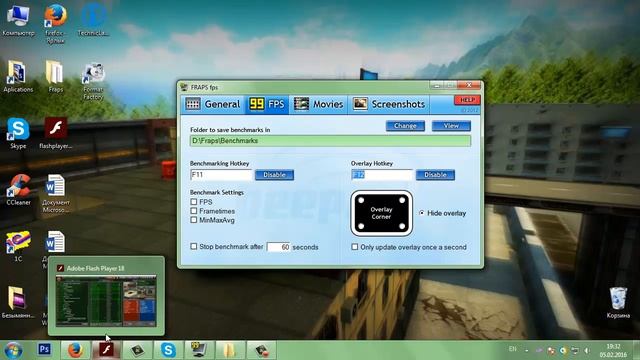Click the picture icon on the Screenshots tab
This screenshot has width=640, height=360.
[360, 104]
